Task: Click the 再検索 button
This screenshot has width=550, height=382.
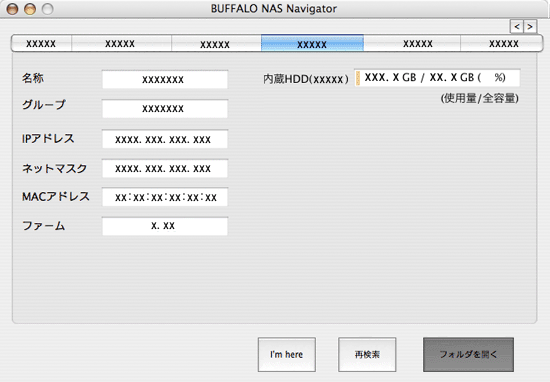Action: (367, 355)
